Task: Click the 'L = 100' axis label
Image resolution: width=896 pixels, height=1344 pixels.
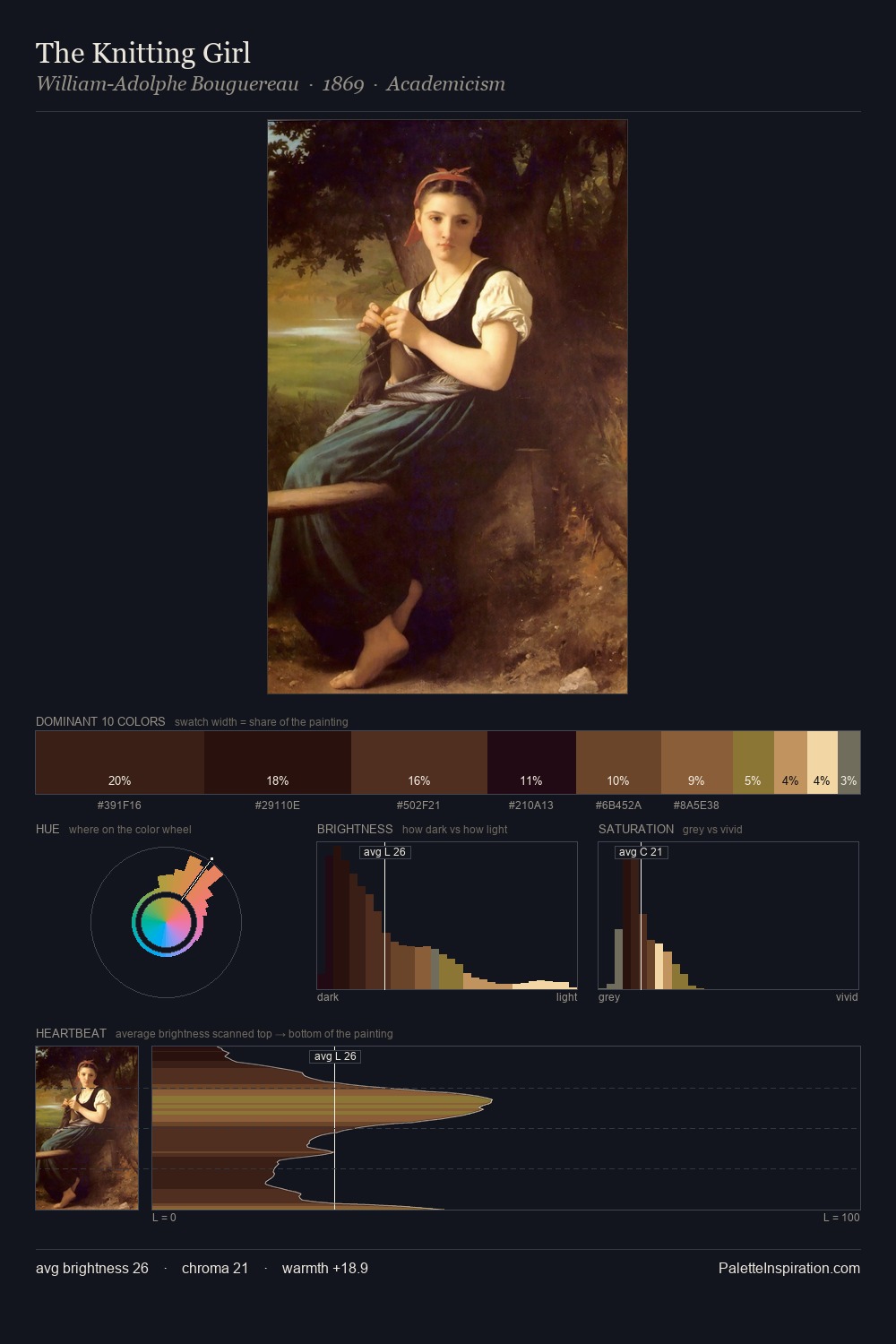Action: [841, 1218]
